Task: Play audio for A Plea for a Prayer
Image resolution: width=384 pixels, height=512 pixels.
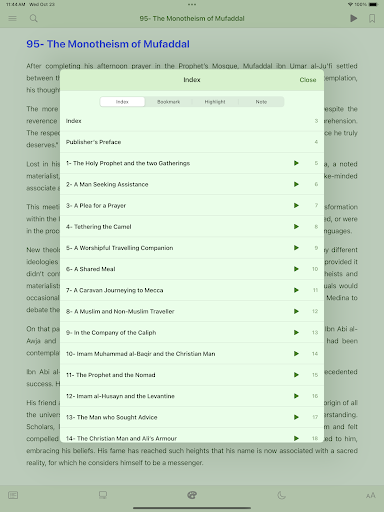Action: point(296,205)
